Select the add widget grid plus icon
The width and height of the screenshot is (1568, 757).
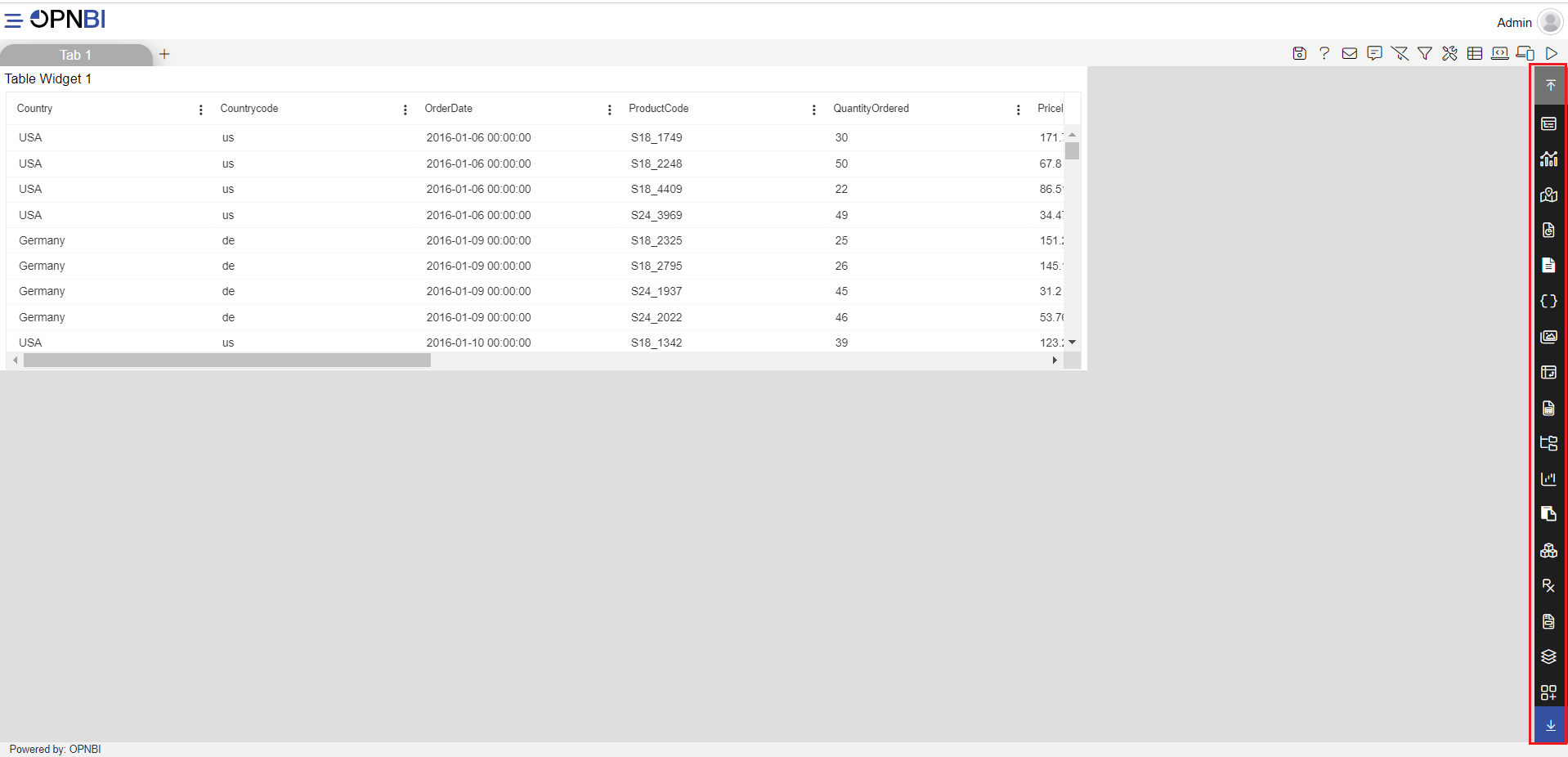click(1548, 692)
